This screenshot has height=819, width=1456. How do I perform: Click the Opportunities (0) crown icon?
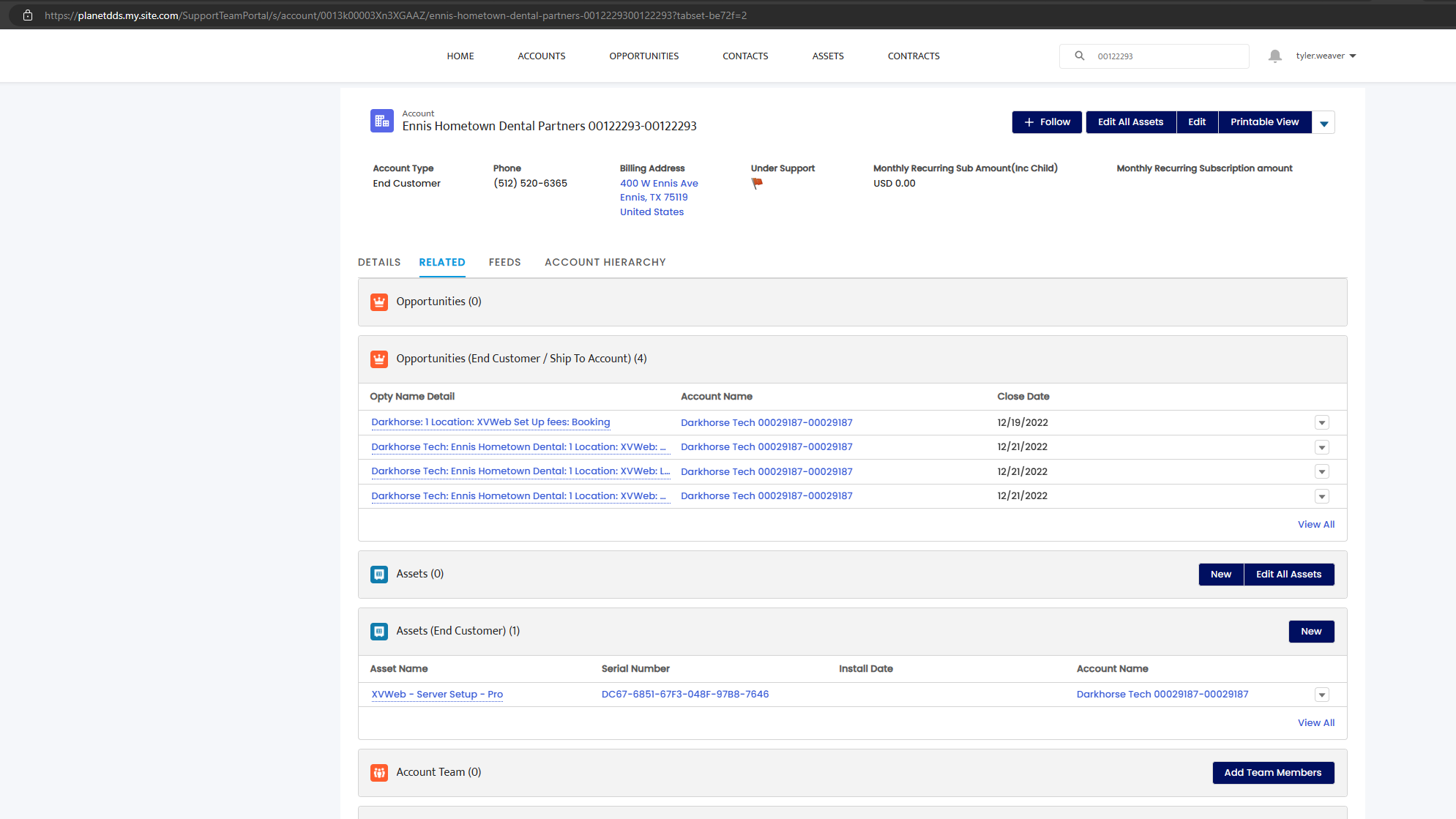[x=379, y=302]
